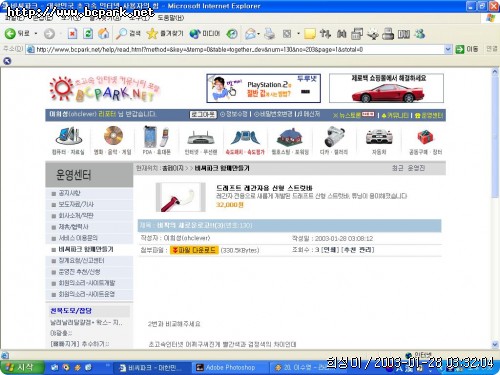
Task: Open the Media globe panel
Action: (205, 34)
